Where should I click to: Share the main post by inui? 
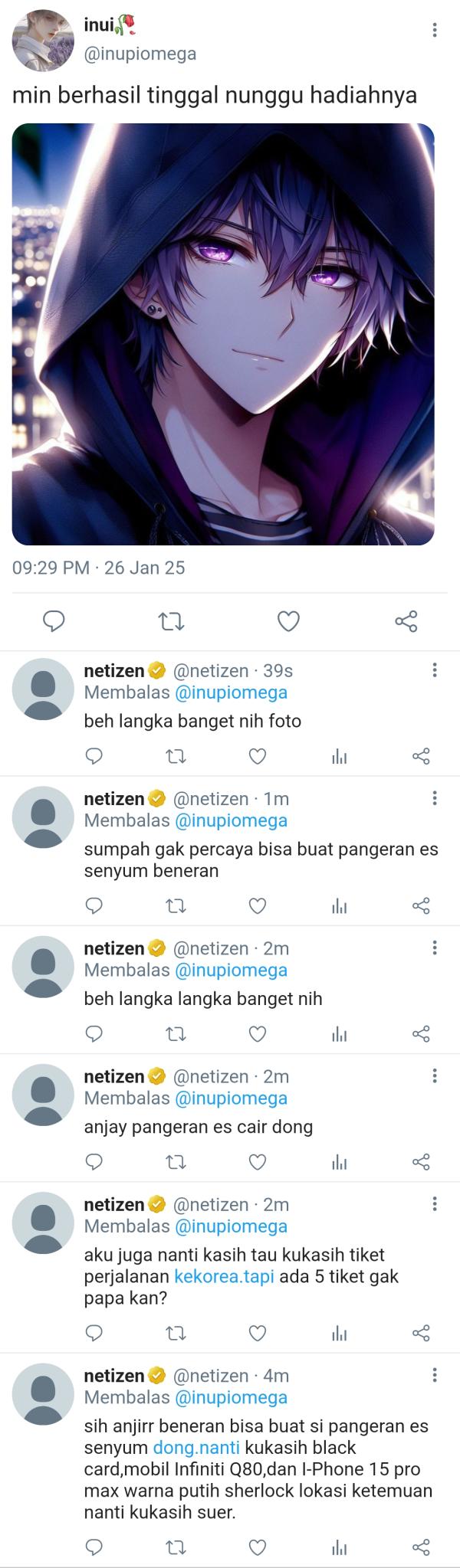tap(406, 621)
